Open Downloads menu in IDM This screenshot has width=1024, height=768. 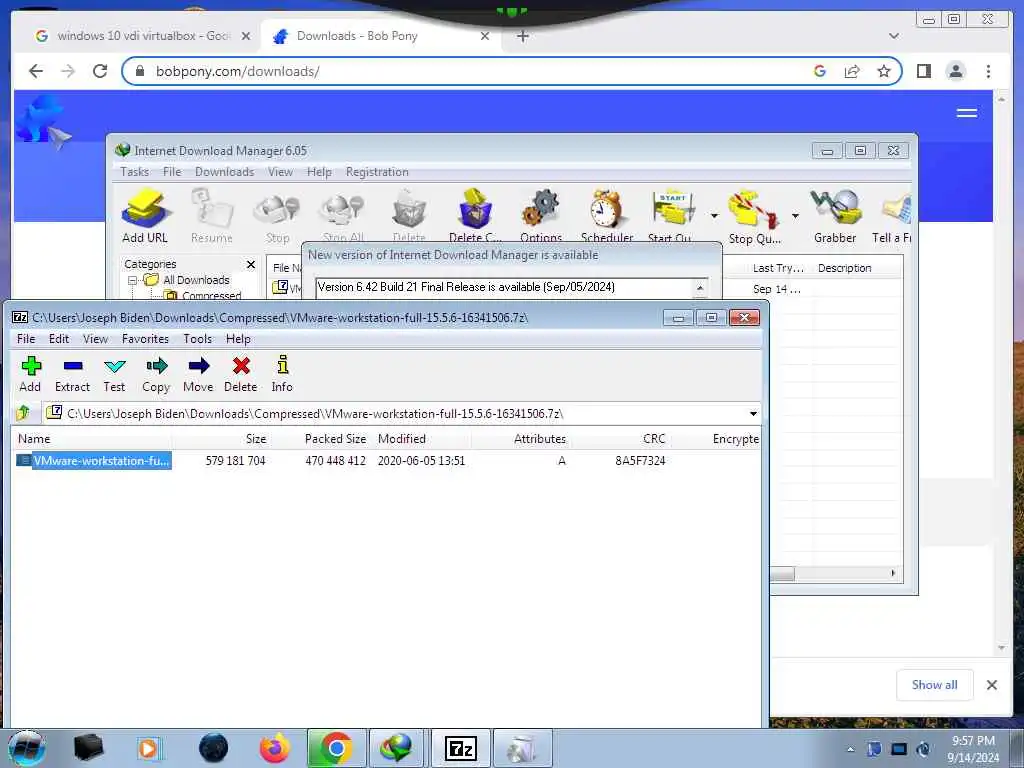(224, 172)
